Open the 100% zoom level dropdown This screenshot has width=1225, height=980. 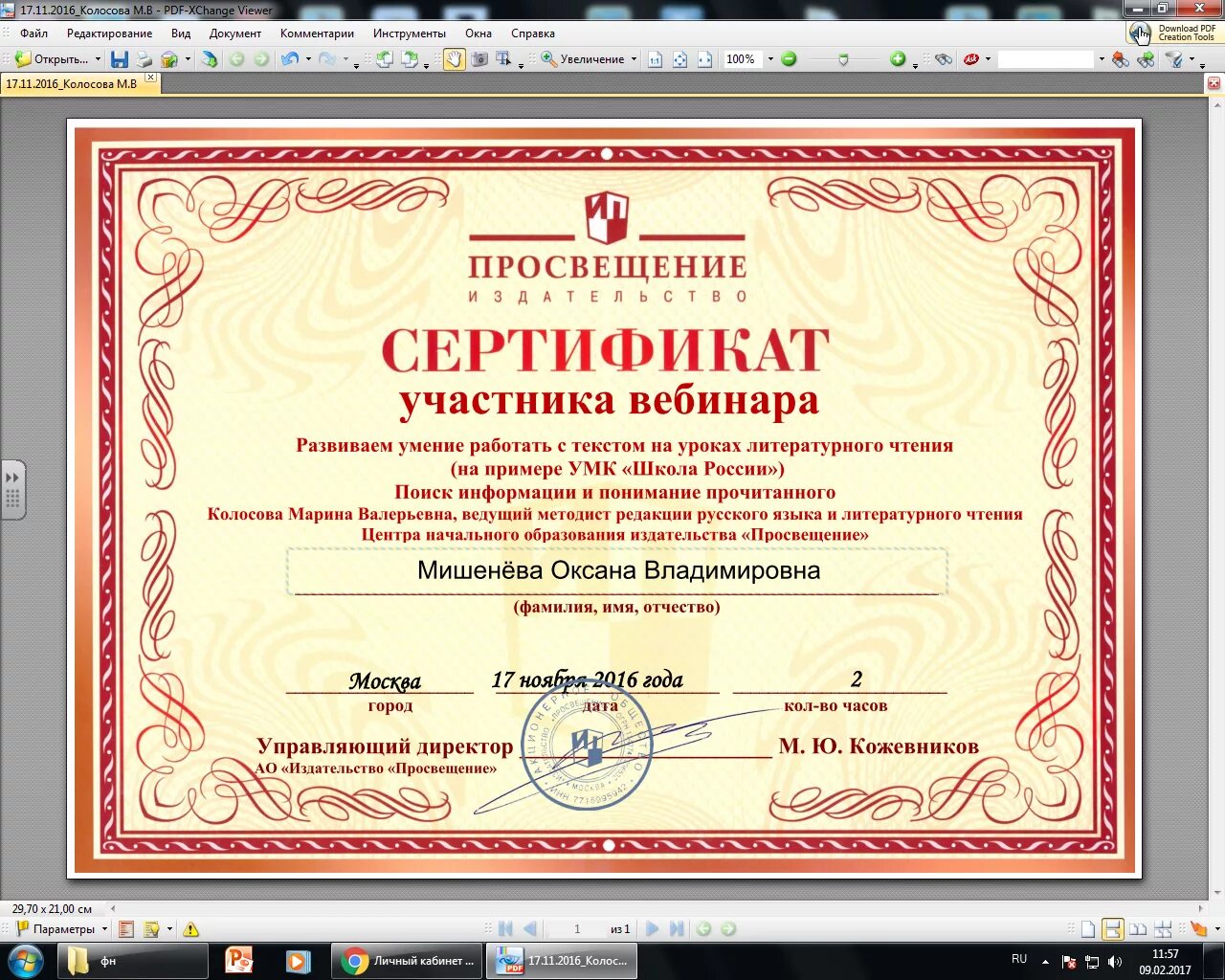point(770,59)
